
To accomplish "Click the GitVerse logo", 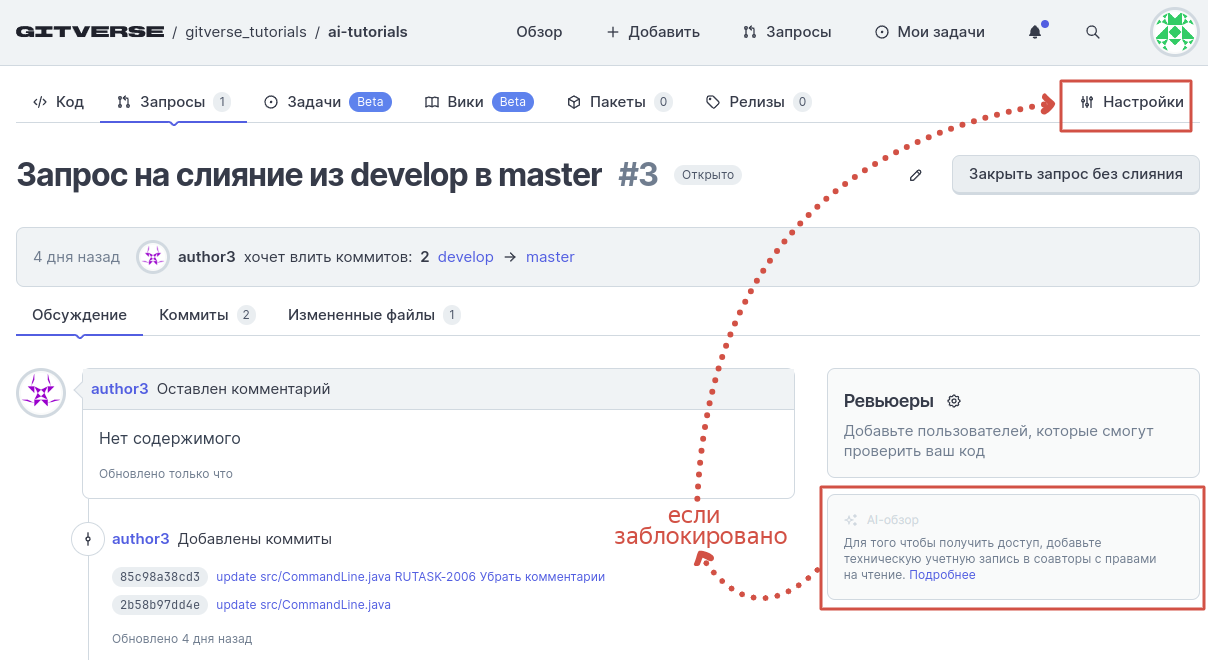I will pyautogui.click(x=90, y=32).
